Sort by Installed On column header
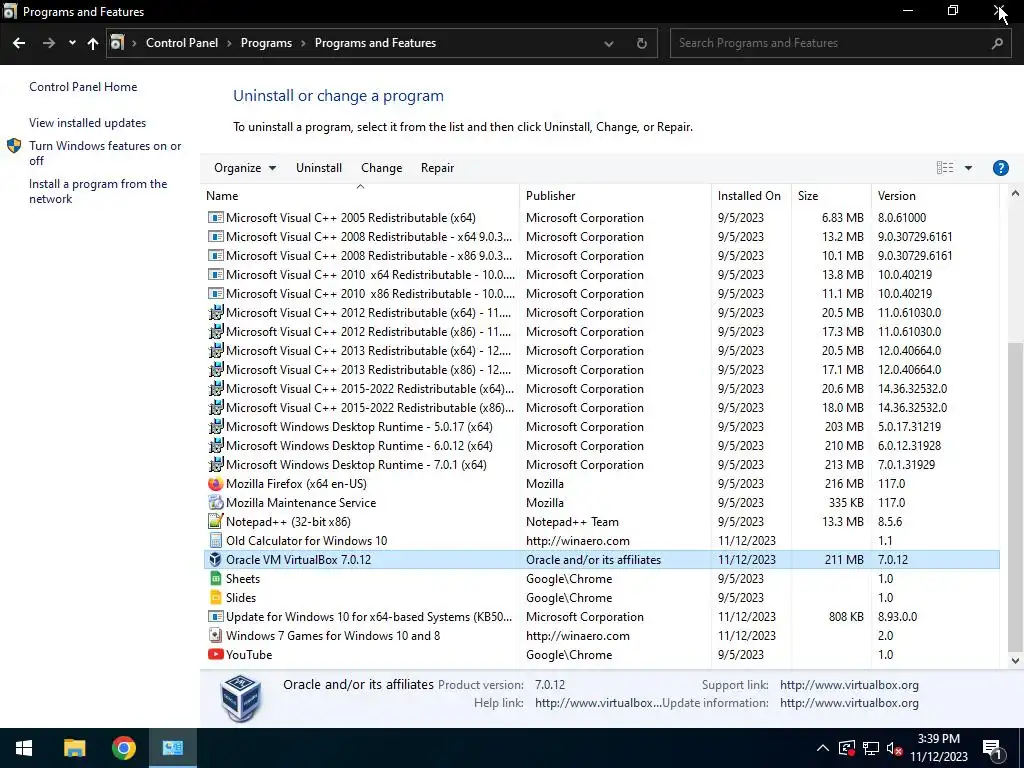 [x=749, y=196]
